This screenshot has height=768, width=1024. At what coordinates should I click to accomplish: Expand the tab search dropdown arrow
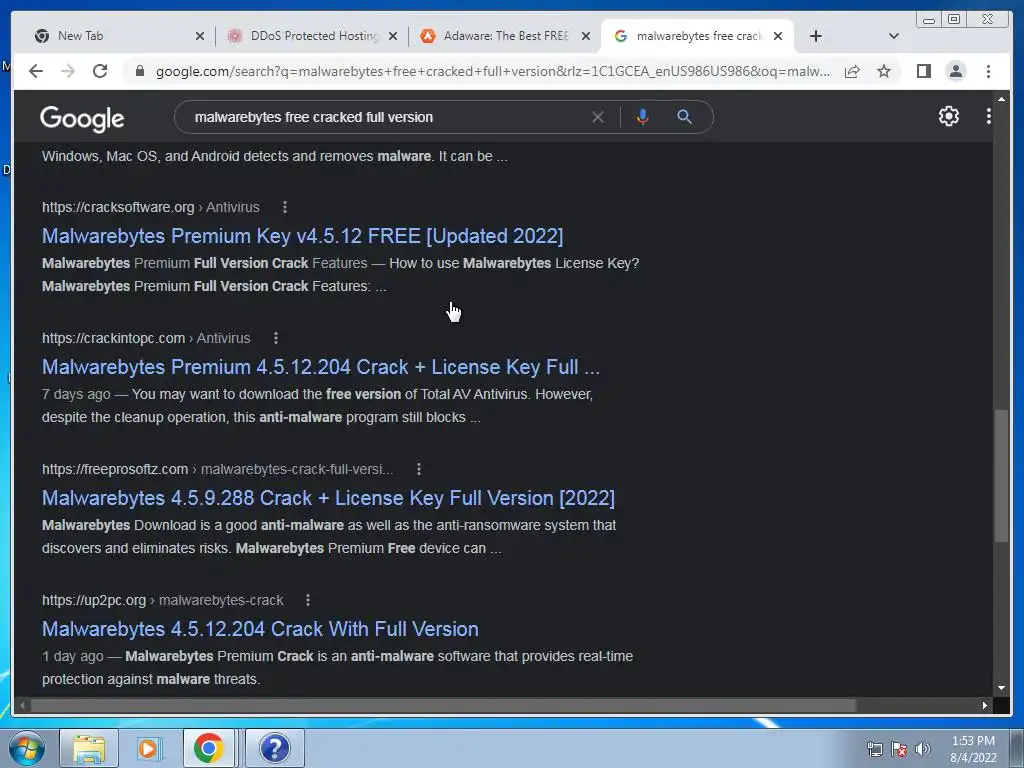894,36
